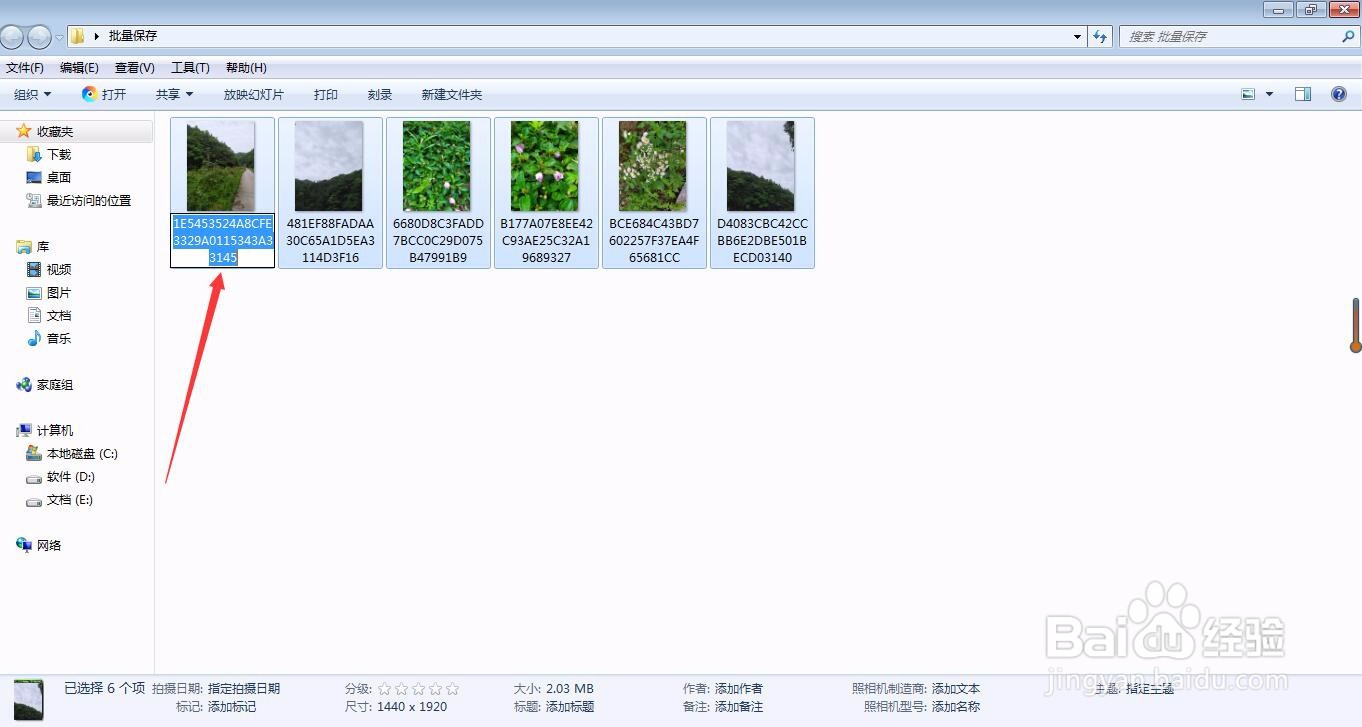Click 添加标记 in details pane
1362x727 pixels.
232,706
